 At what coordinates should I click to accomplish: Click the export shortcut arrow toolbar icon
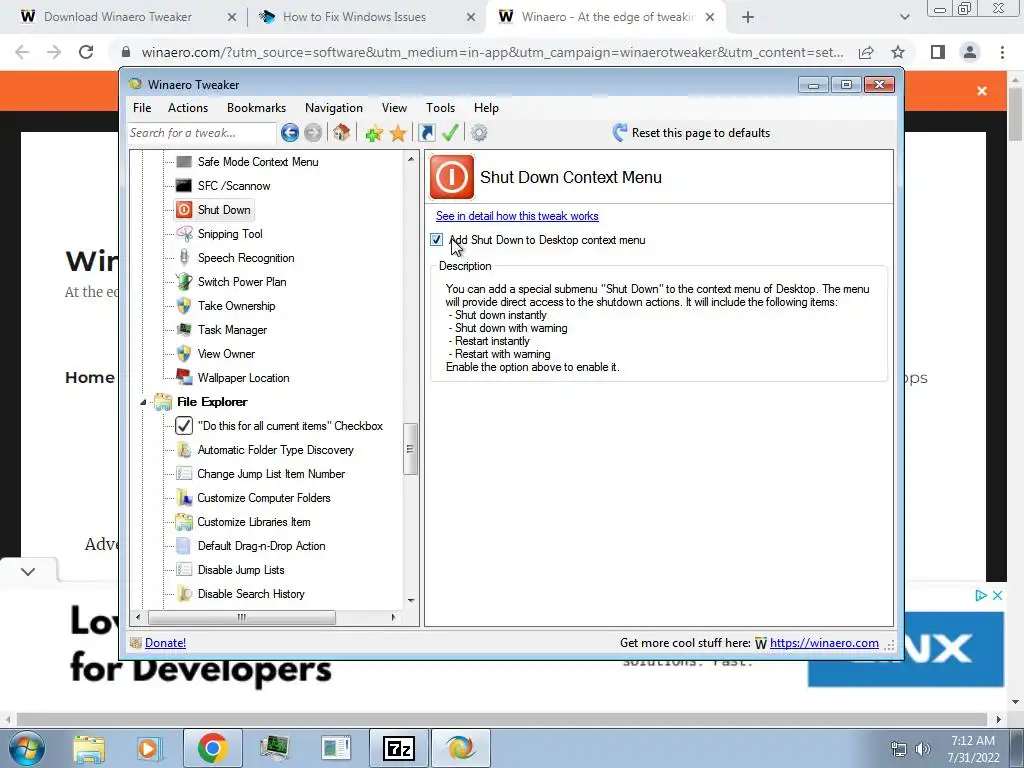(426, 133)
